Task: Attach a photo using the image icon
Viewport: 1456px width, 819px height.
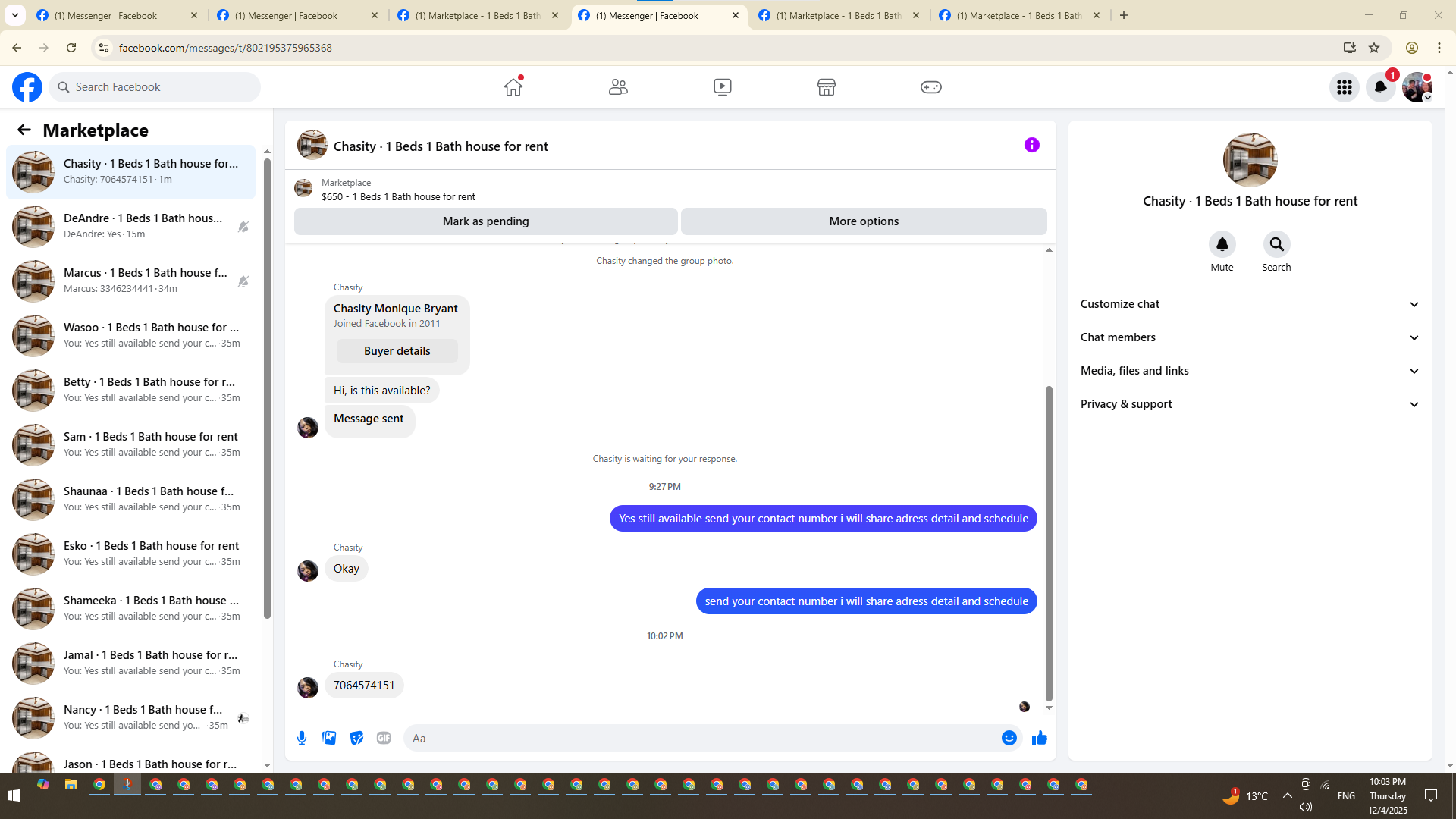Action: (x=329, y=738)
